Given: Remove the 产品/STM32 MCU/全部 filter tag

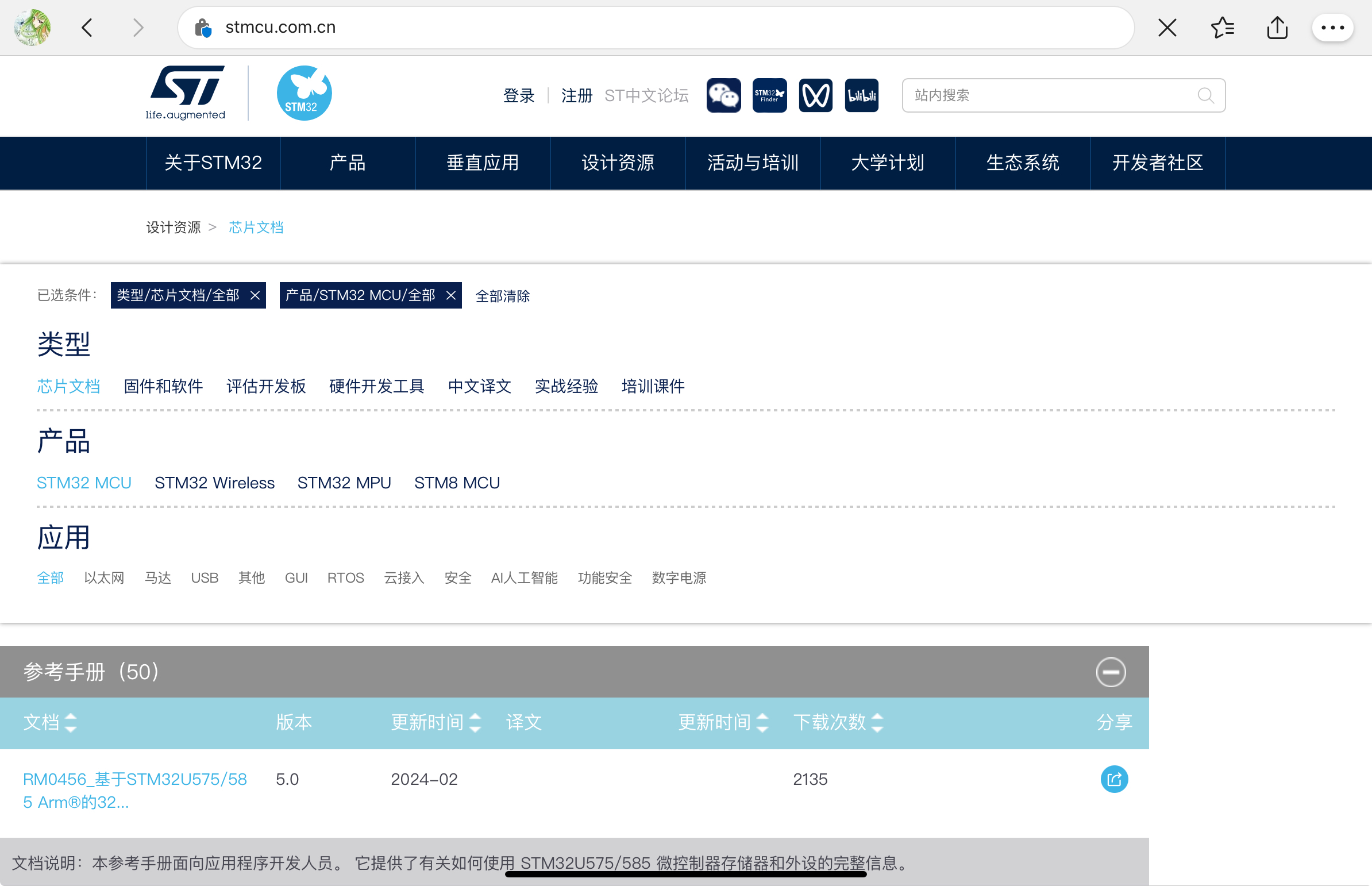Looking at the screenshot, I should (x=451, y=295).
